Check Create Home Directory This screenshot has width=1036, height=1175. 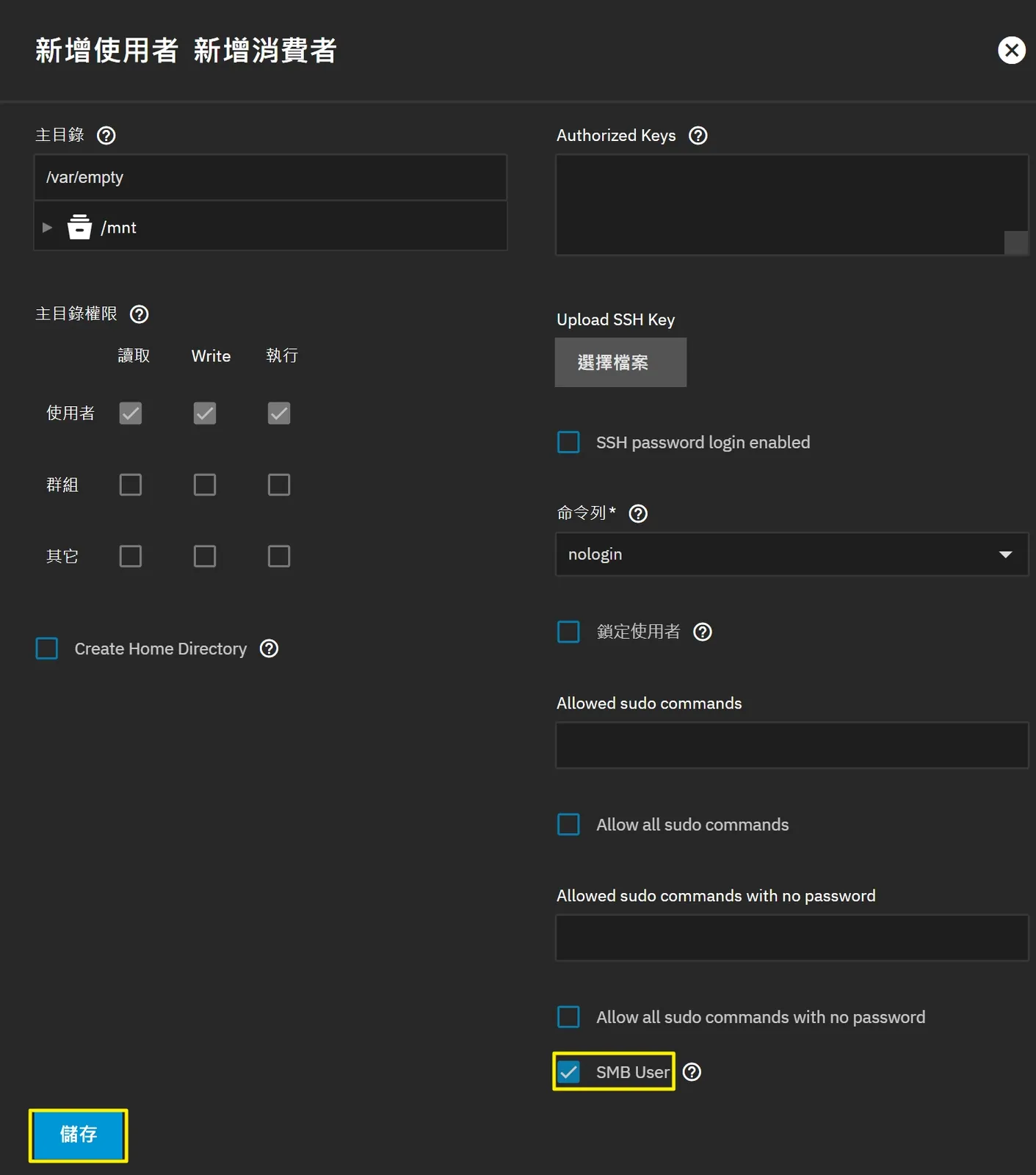point(47,648)
